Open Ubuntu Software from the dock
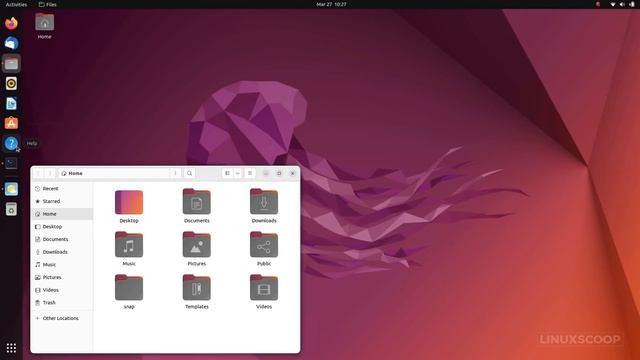 [x=11, y=123]
